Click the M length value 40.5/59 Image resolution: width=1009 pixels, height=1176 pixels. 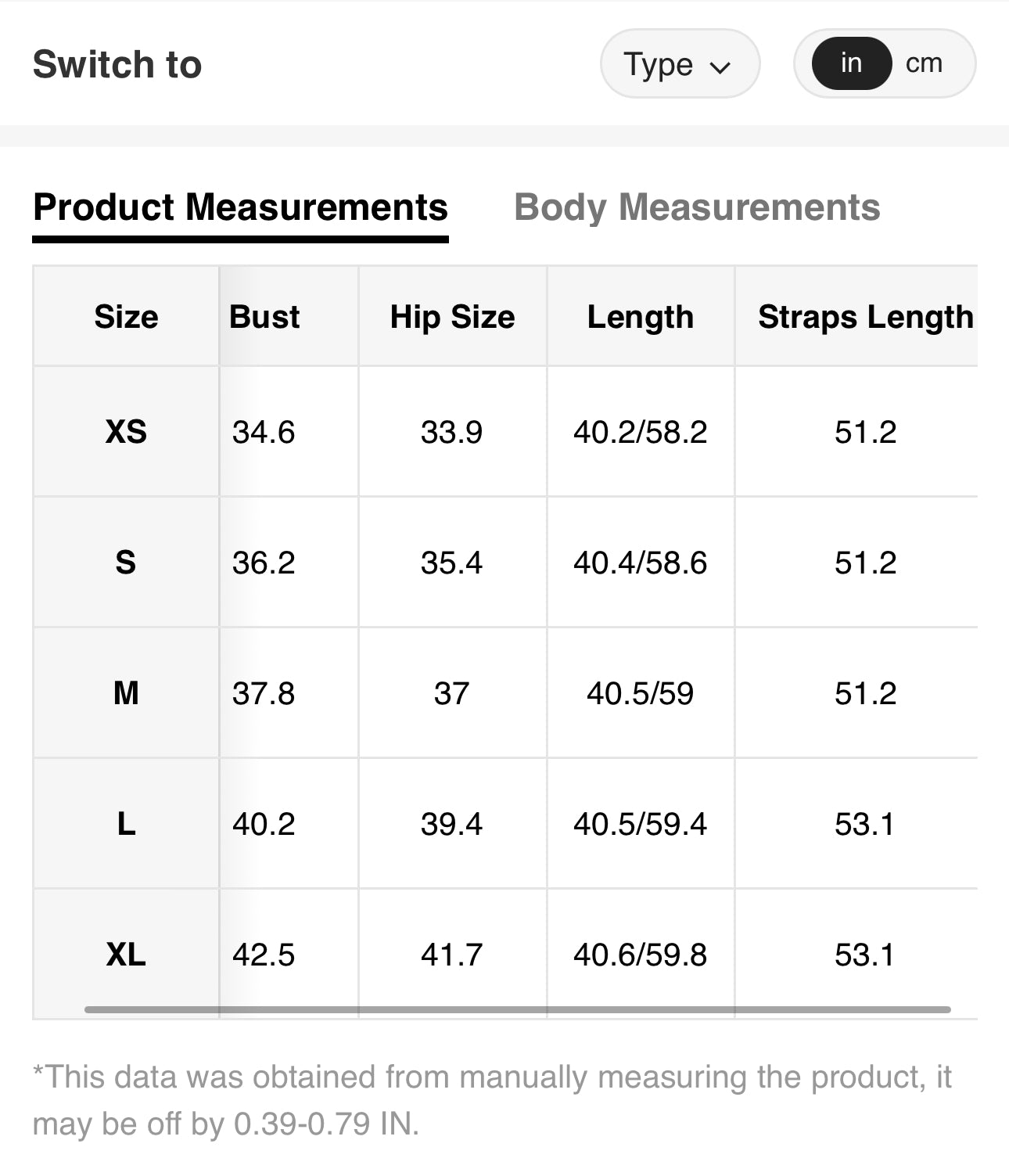coord(640,693)
